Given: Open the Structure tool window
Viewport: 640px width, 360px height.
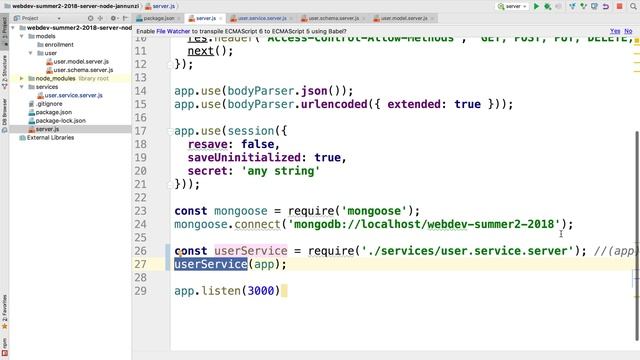Looking at the screenshot, I should pyautogui.click(x=4, y=72).
